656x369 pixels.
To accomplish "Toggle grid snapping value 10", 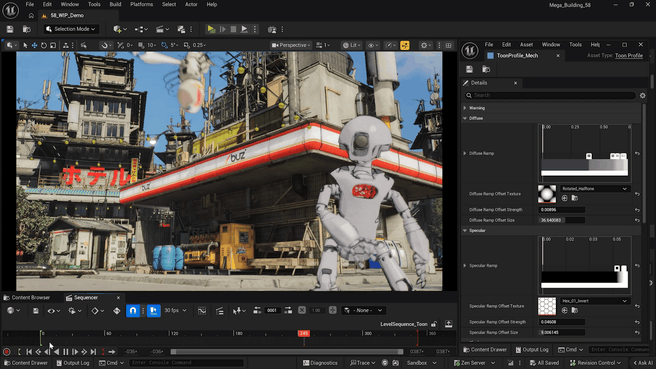I will (x=147, y=45).
